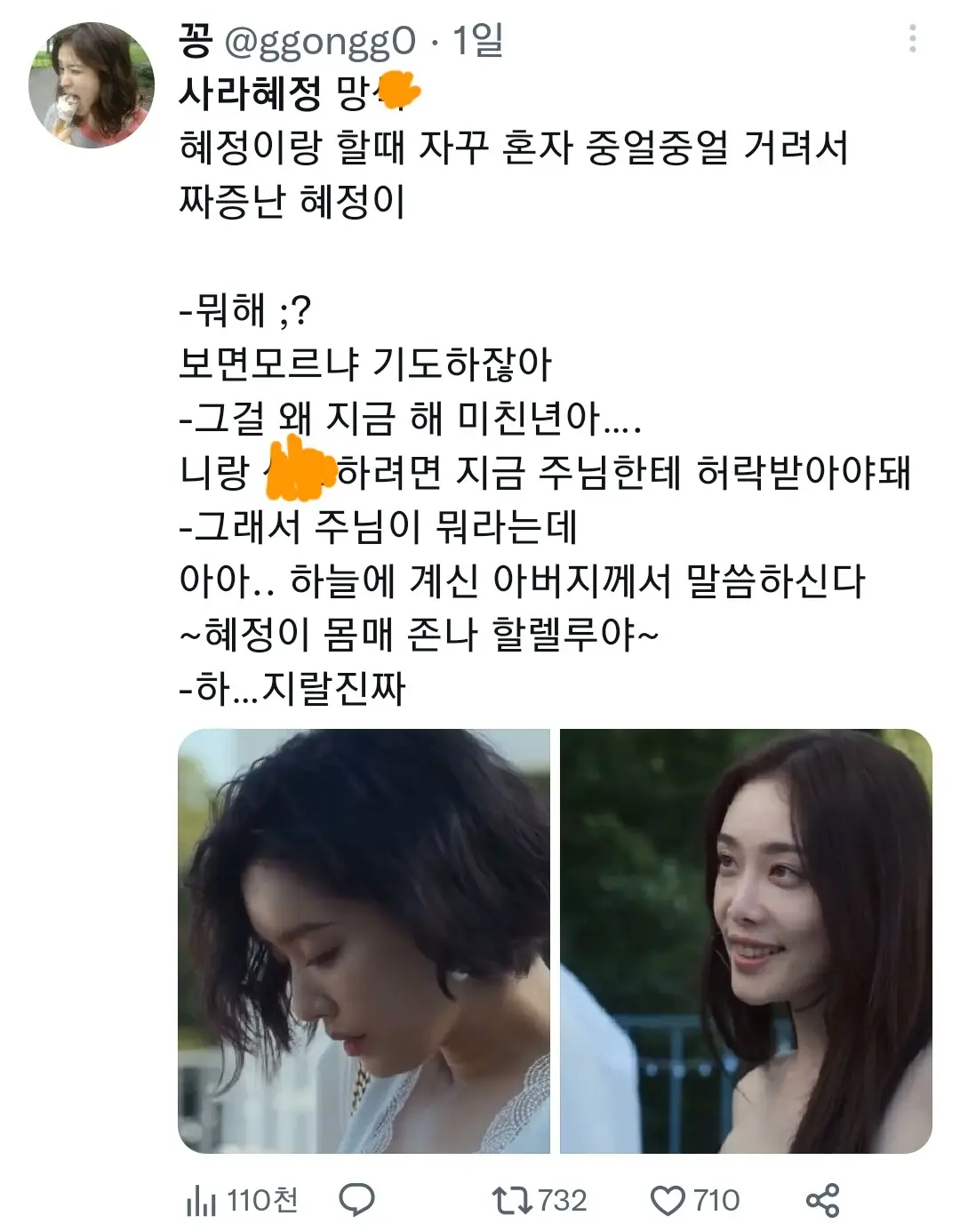
Task: Click the bold 사라혜정 heading text
Action: coord(250,92)
